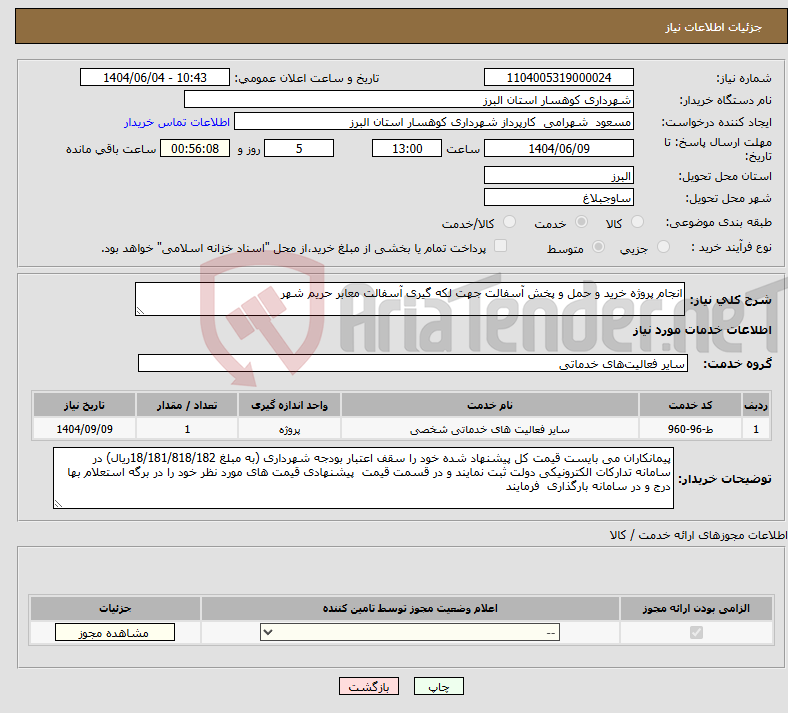Click the جزئیات column header in permits table

(115, 608)
